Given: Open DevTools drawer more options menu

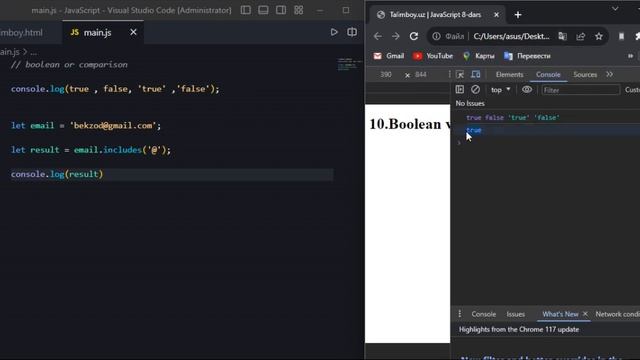Looking at the screenshot, I should pos(460,313).
